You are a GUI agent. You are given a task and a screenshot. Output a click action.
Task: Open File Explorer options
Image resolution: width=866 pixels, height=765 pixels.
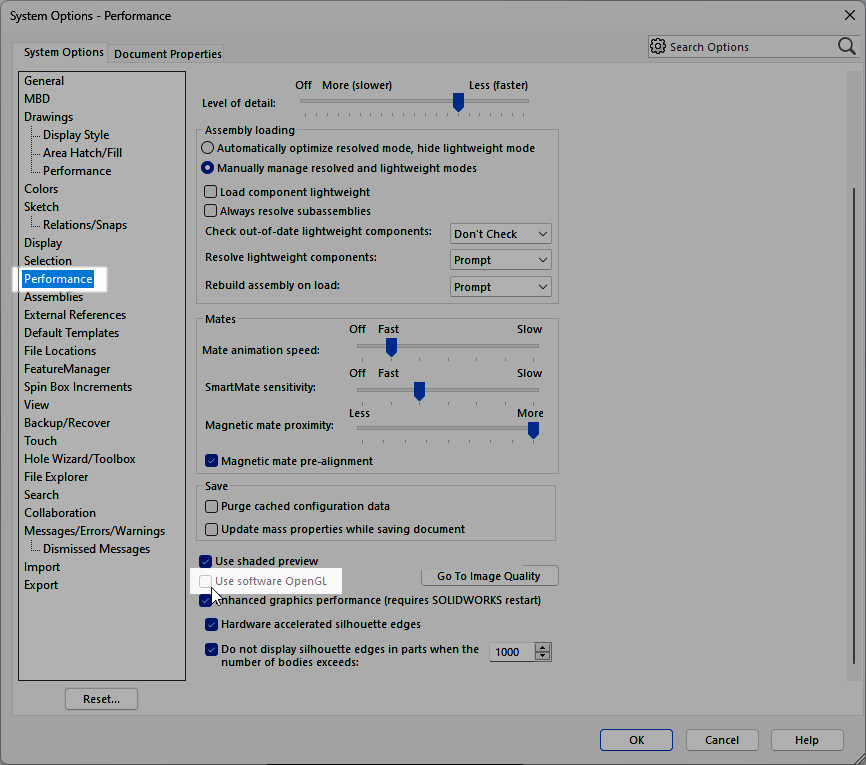(x=56, y=477)
